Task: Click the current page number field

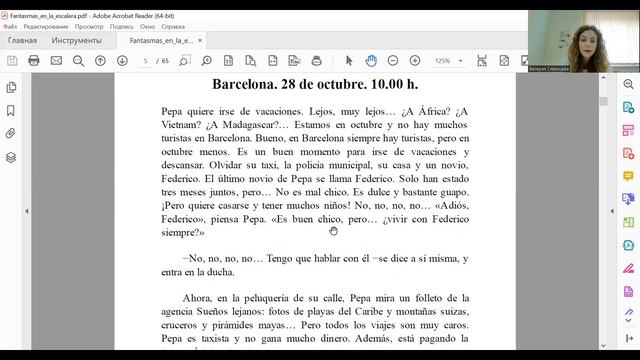Action: pos(145,61)
